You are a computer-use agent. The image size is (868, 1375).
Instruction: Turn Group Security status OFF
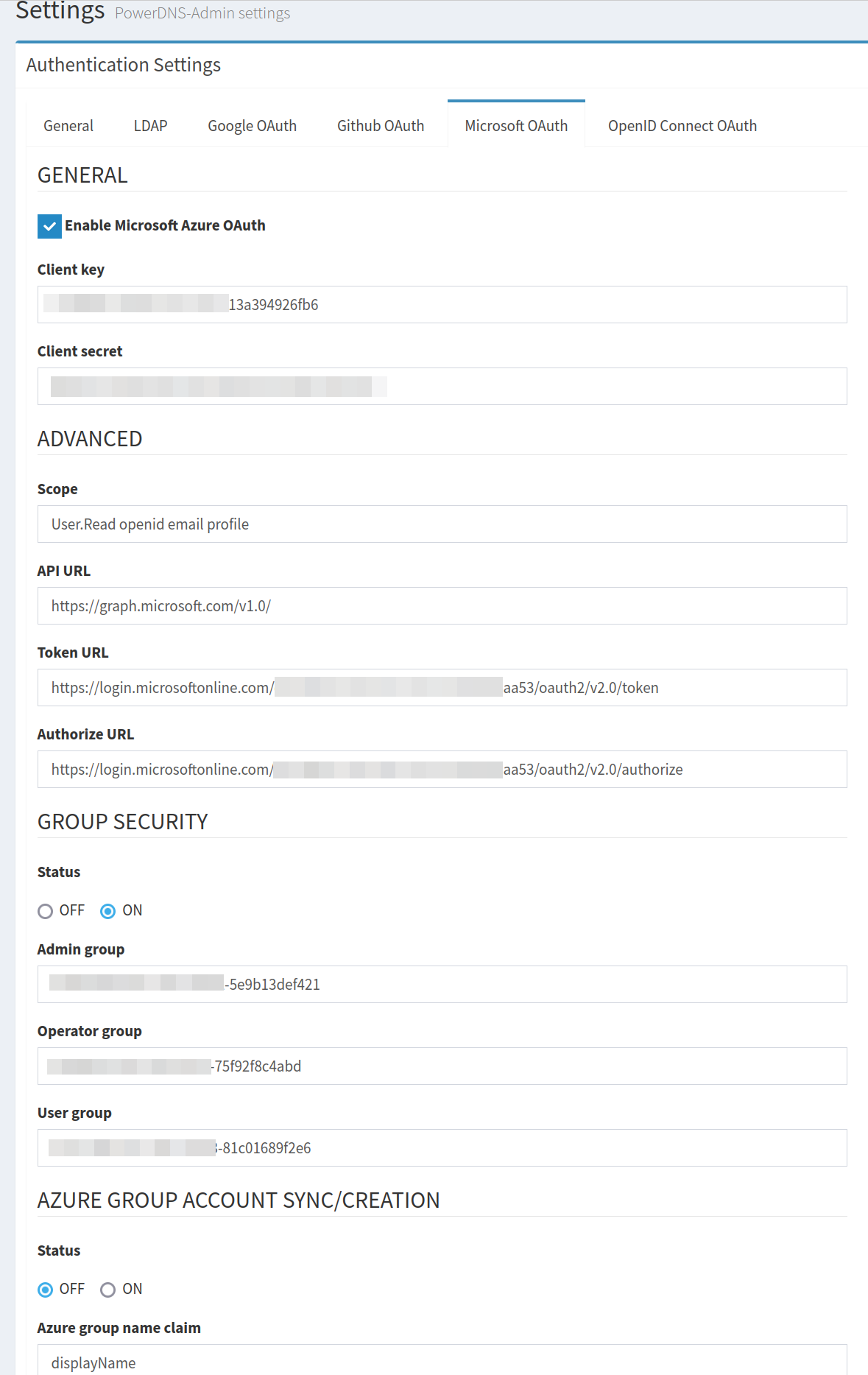tap(46, 911)
